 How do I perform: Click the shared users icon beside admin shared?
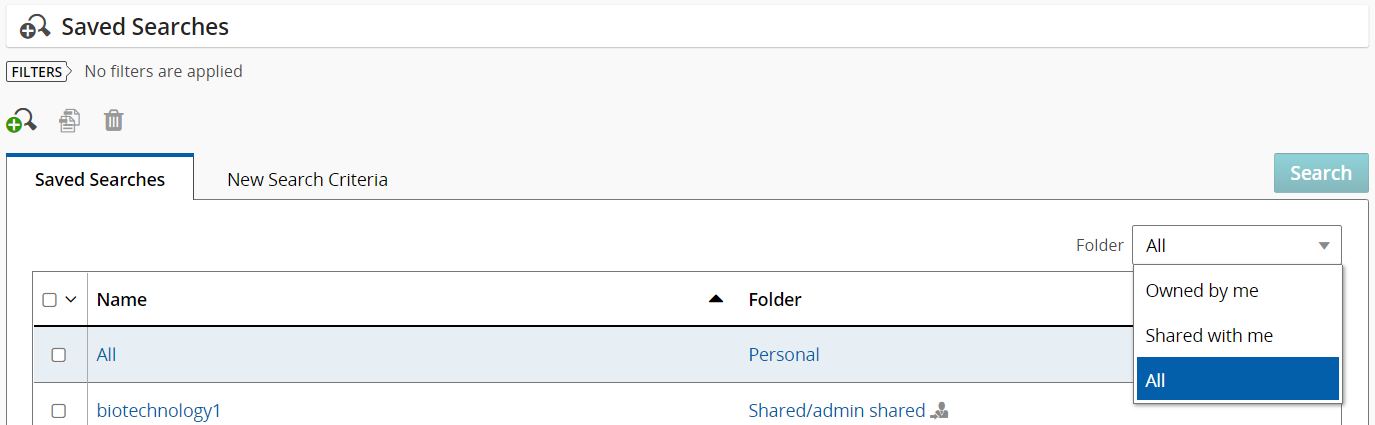[x=939, y=410]
